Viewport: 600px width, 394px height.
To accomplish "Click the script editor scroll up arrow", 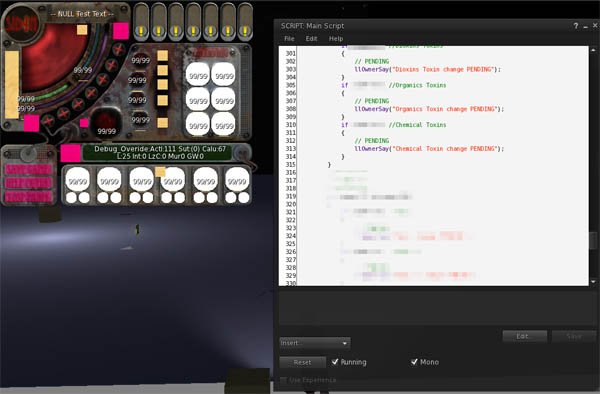I will point(593,50).
